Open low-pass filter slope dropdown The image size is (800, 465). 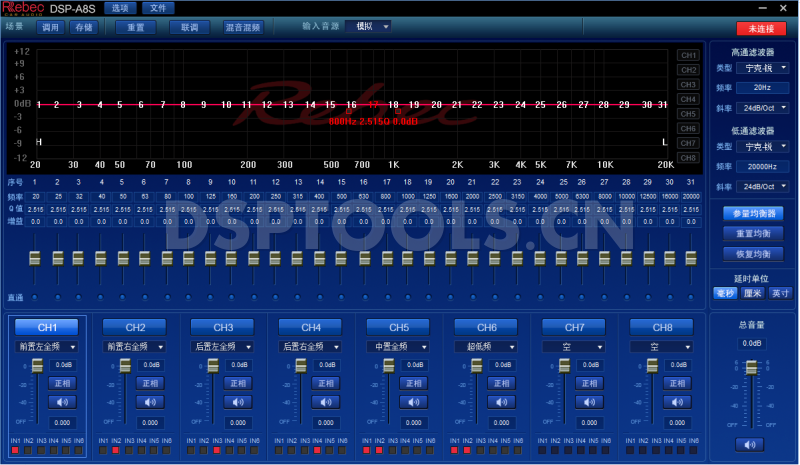coord(763,187)
